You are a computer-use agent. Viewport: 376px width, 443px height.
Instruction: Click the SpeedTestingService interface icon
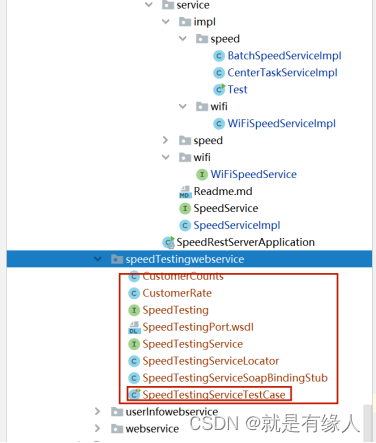click(134, 344)
